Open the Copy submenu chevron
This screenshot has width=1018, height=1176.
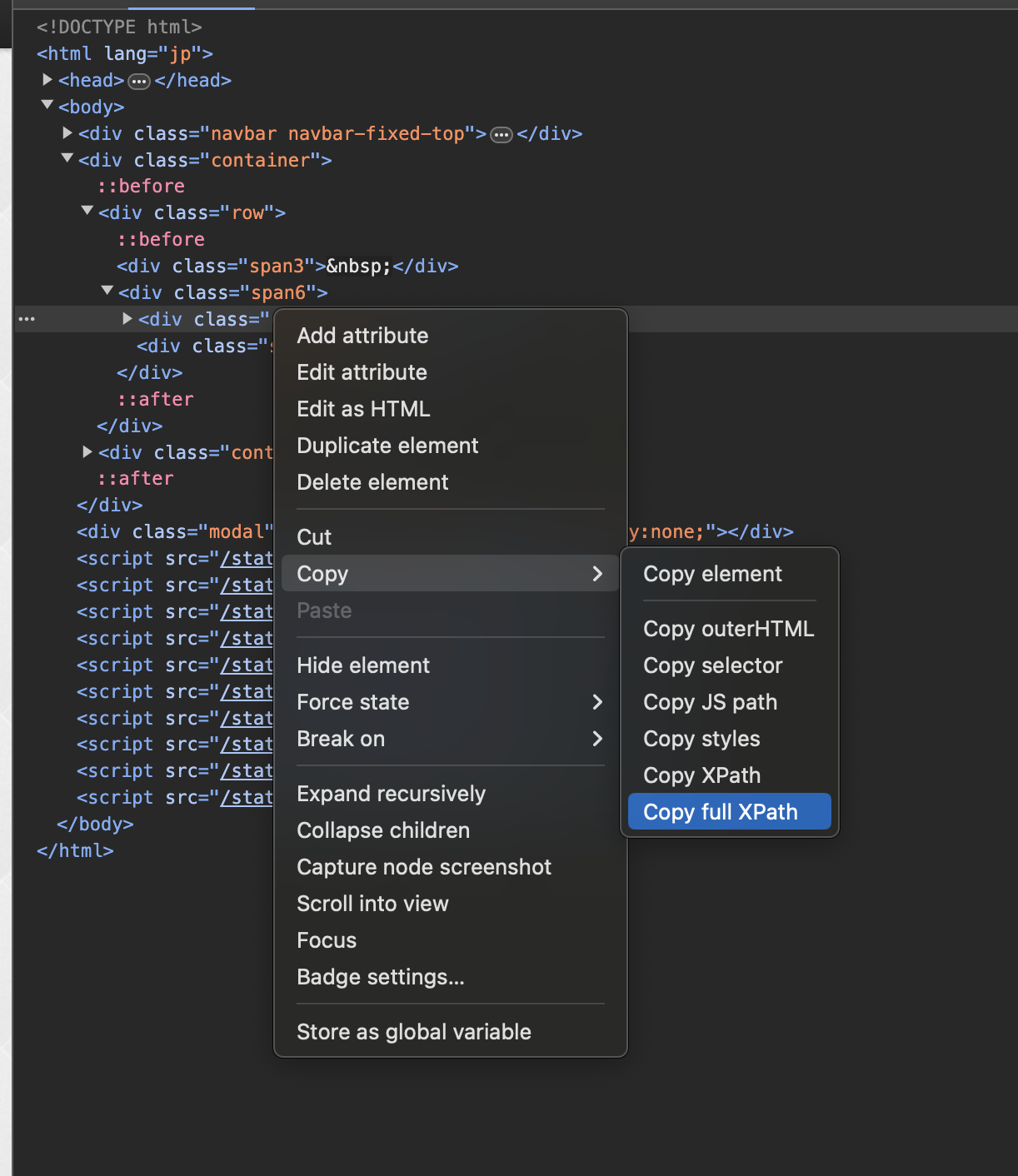click(597, 574)
